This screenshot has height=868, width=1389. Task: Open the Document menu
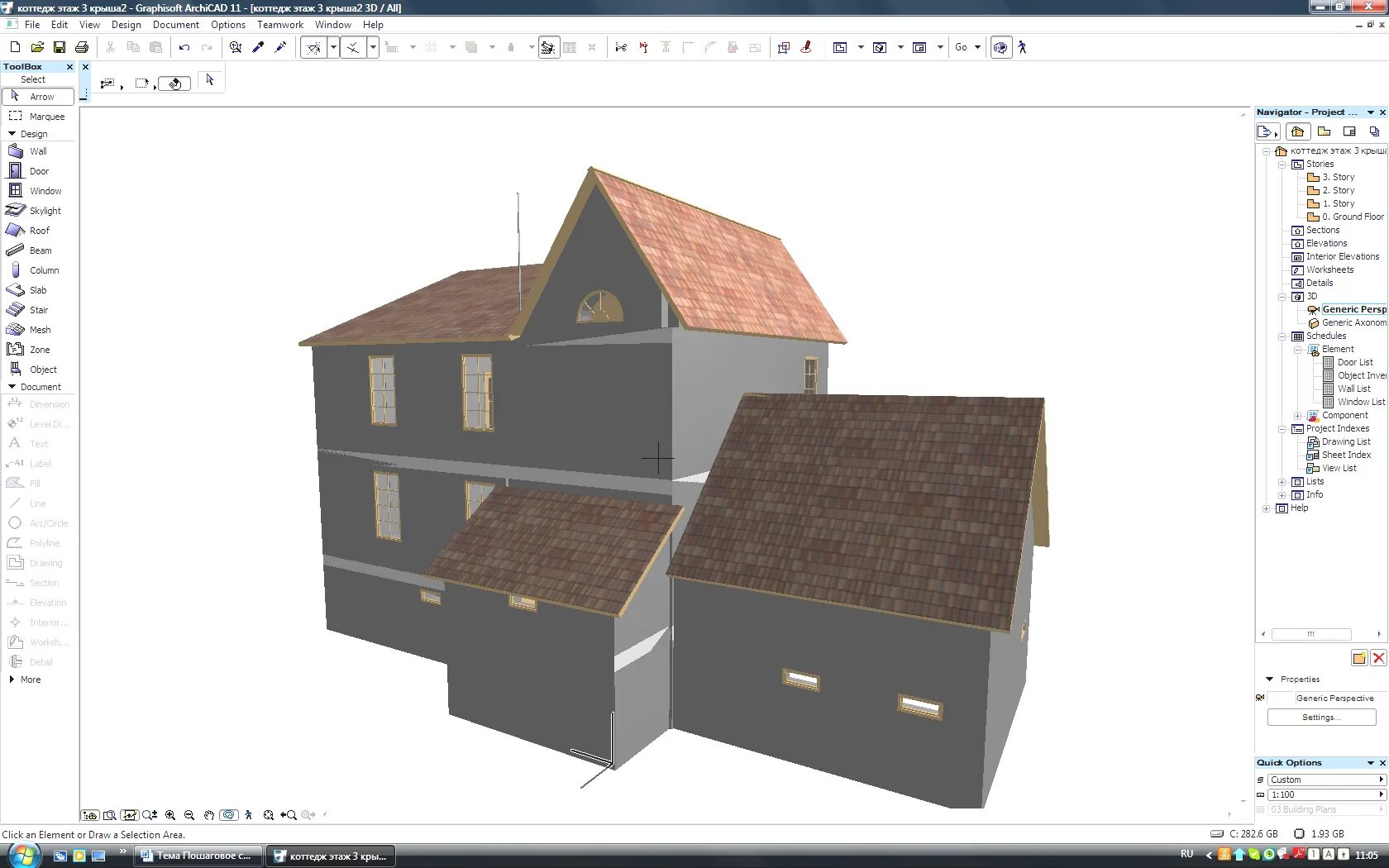point(175,25)
